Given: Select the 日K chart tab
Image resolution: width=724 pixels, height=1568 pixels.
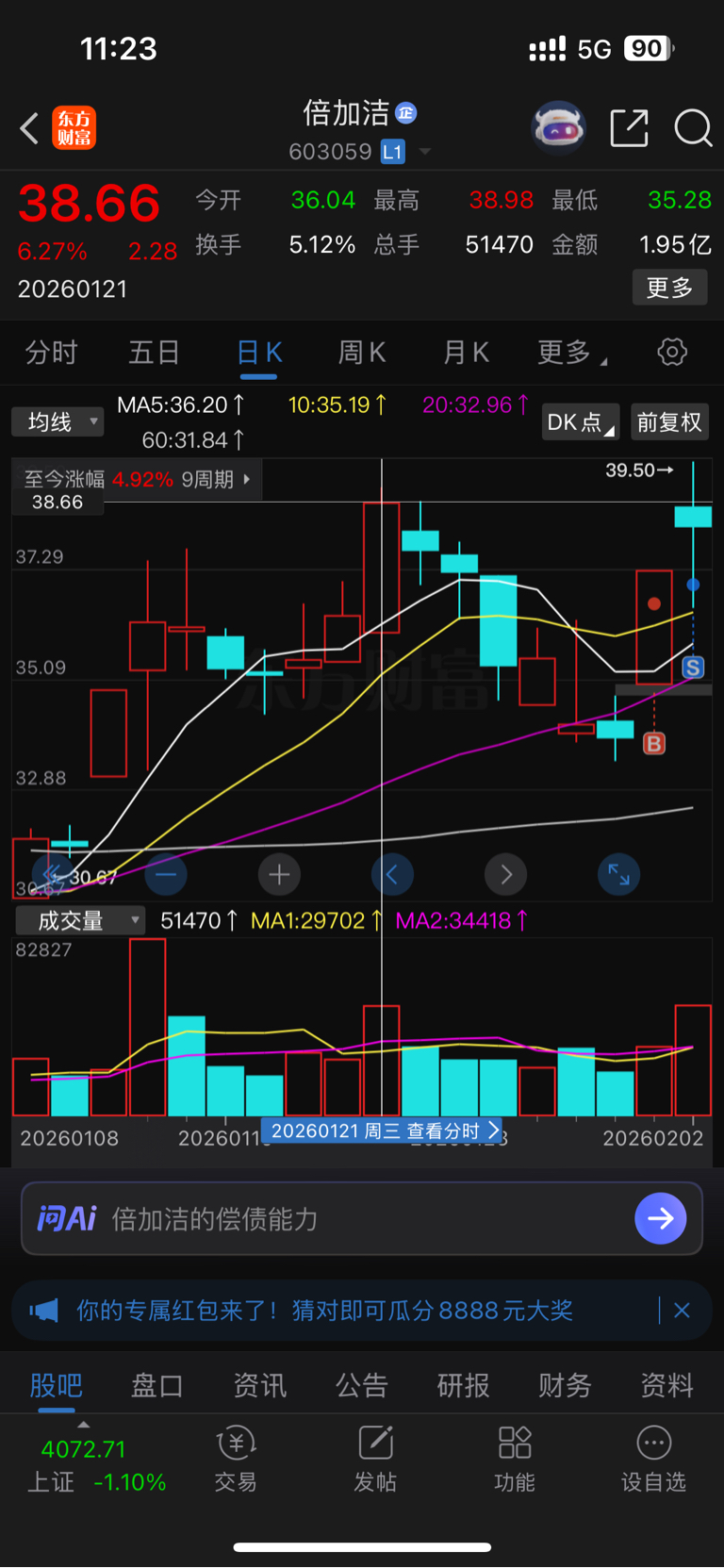Looking at the screenshot, I should click(x=259, y=353).
